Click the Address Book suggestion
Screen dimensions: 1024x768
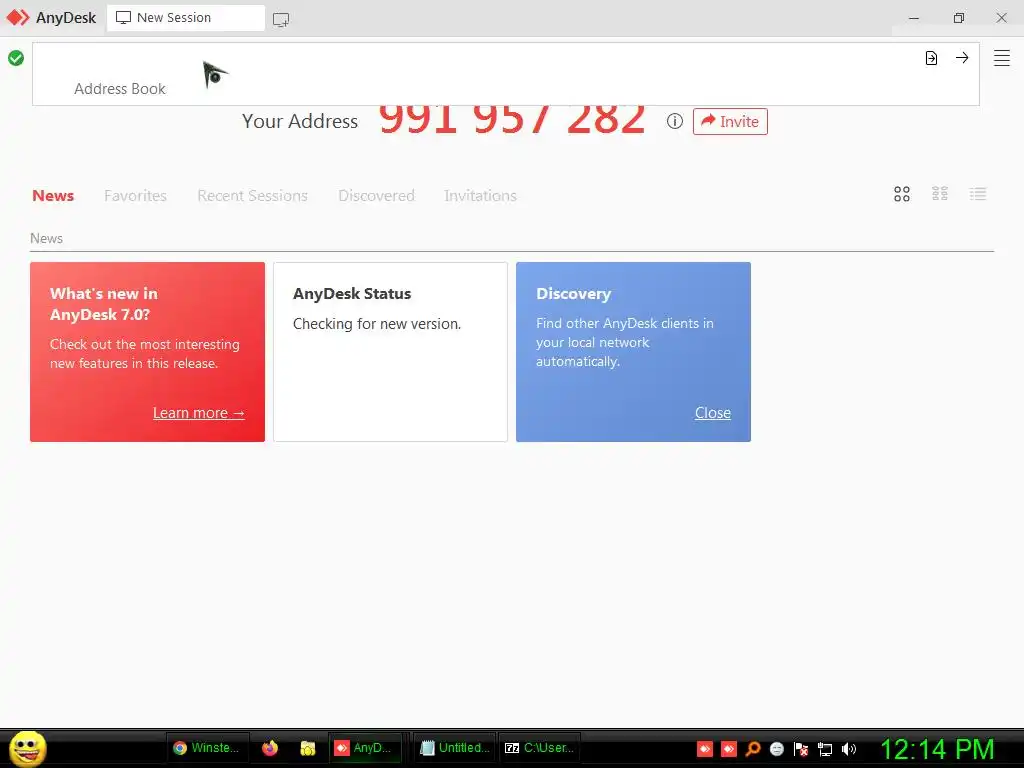[120, 89]
